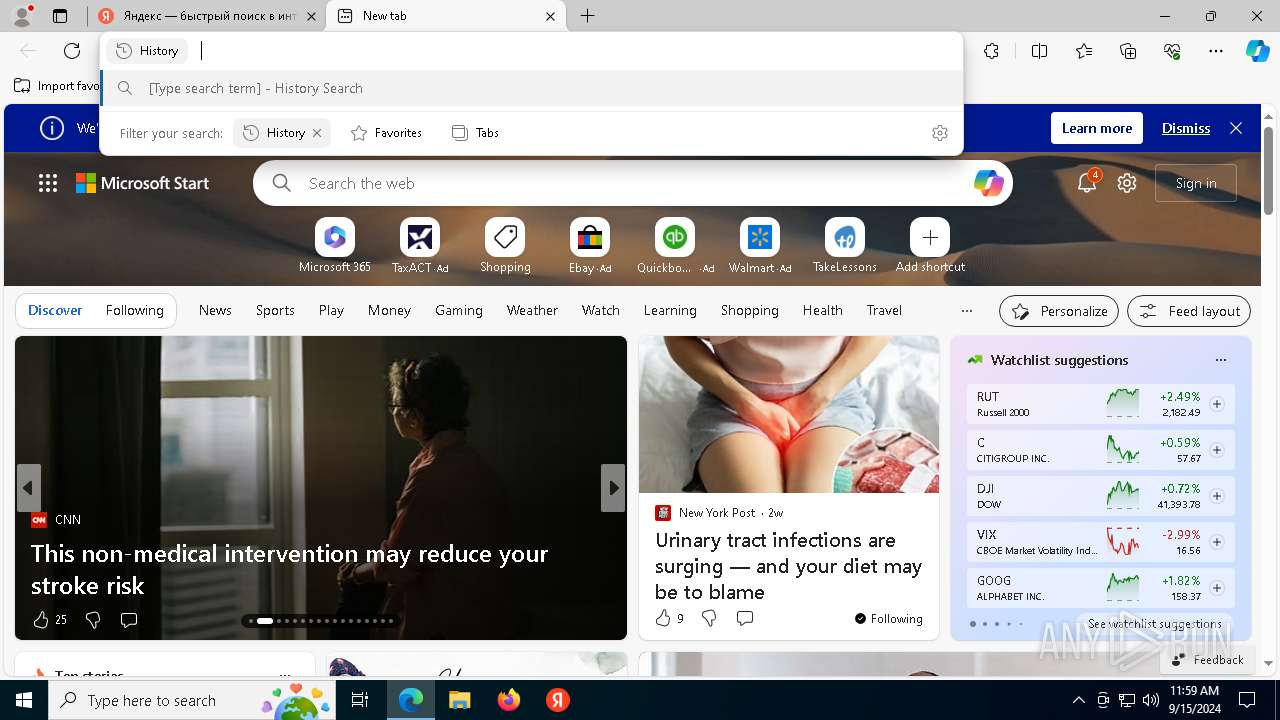Click the Feedback button
The height and width of the screenshot is (720, 1280).
tap(1208, 660)
